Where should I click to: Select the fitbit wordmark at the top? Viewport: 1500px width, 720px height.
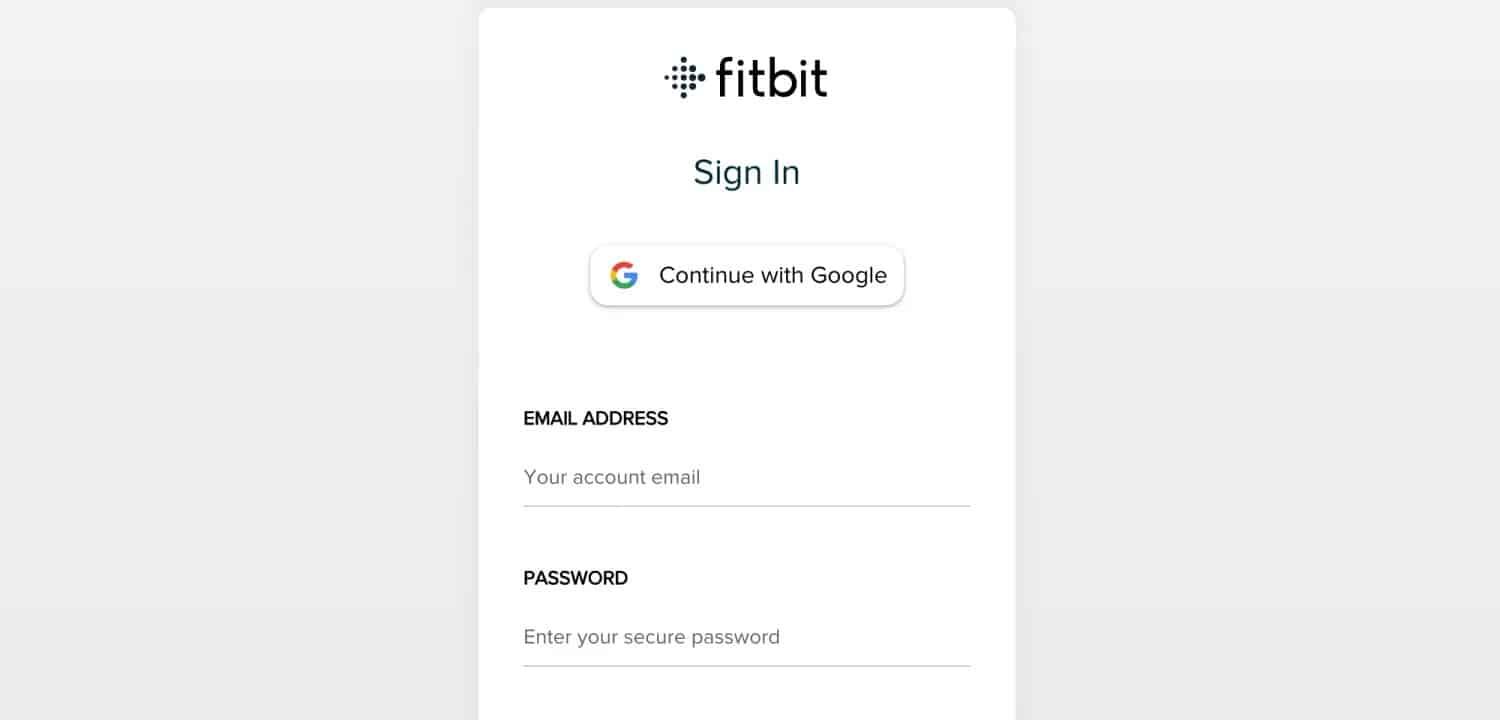coord(772,77)
